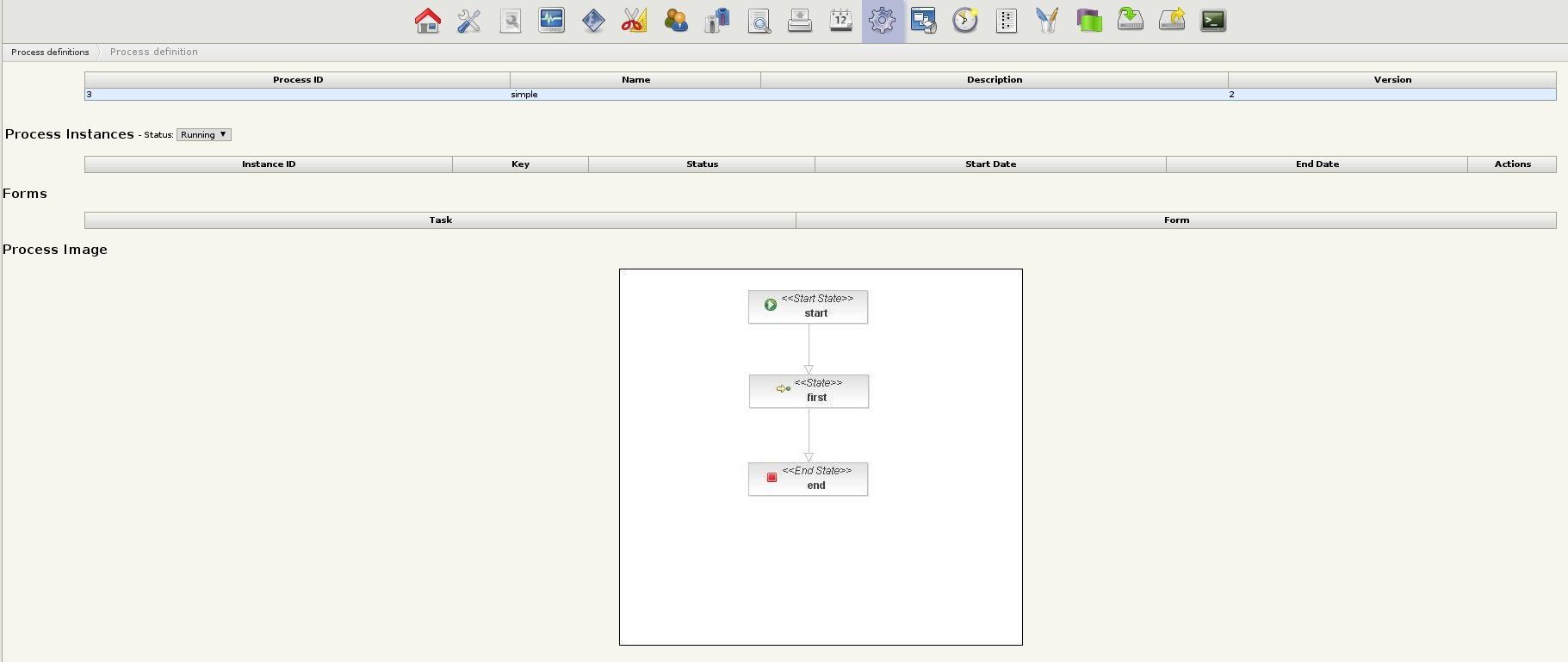The height and width of the screenshot is (662, 1568).
Task: Click the Process ID cell 3
Action: 297,95
